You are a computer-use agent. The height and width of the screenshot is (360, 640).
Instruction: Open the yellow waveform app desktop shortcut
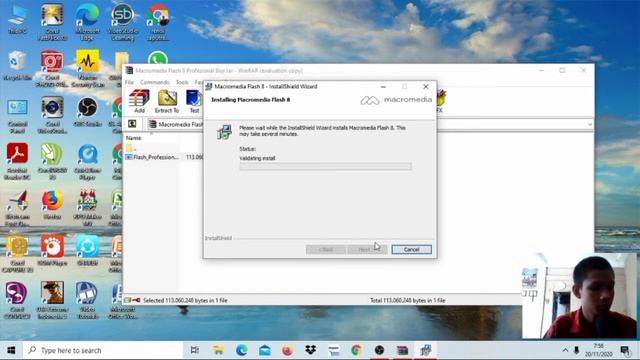[x=87, y=68]
